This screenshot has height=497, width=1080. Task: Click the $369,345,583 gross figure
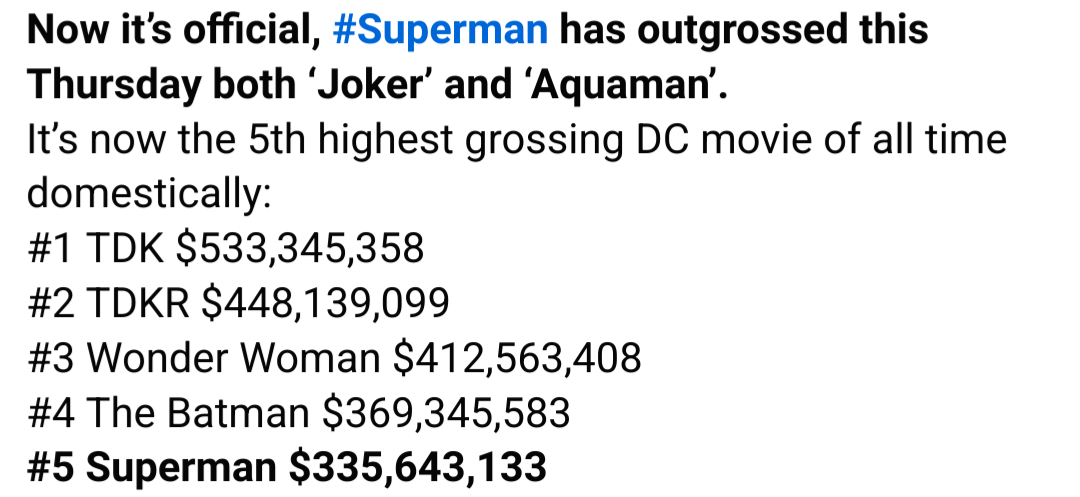pos(446,413)
